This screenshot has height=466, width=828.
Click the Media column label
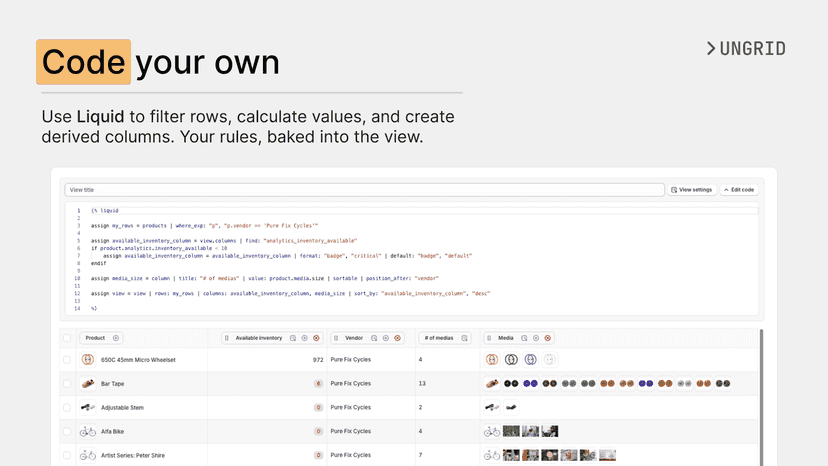506,338
